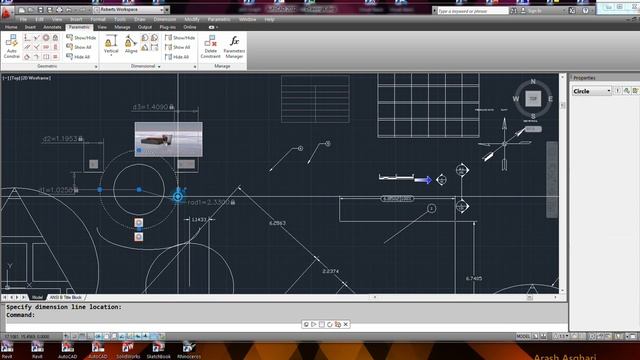Click the Plot icon in quick access toolbar

[x=59, y=10]
